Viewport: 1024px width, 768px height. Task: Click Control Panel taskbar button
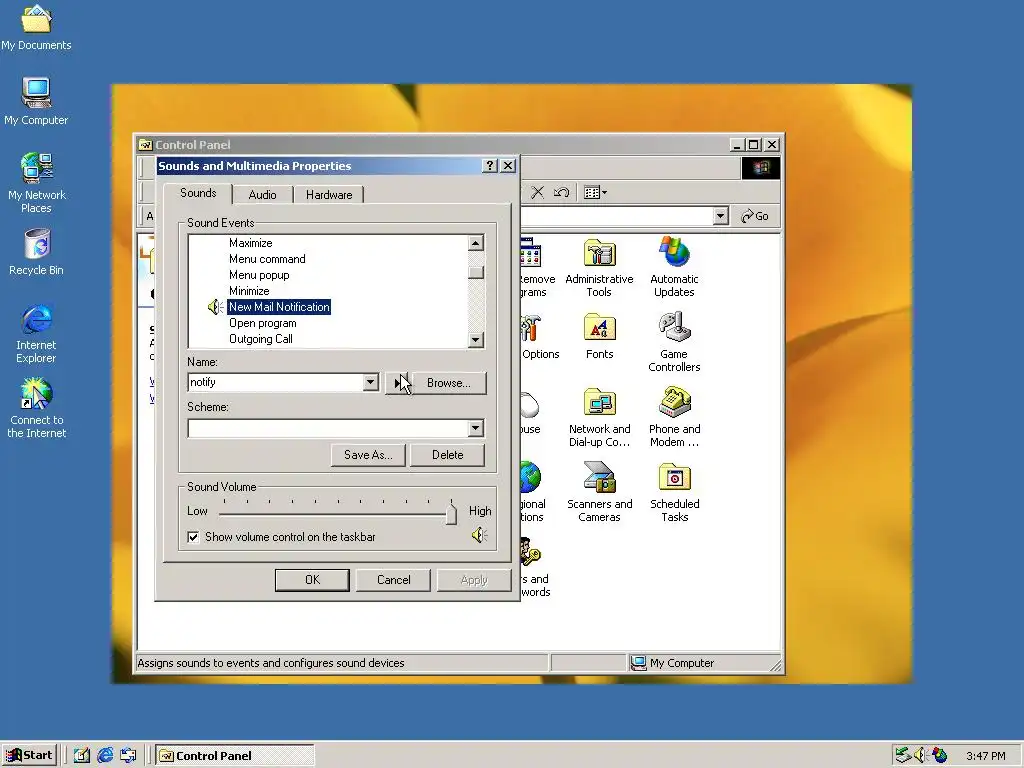point(235,756)
